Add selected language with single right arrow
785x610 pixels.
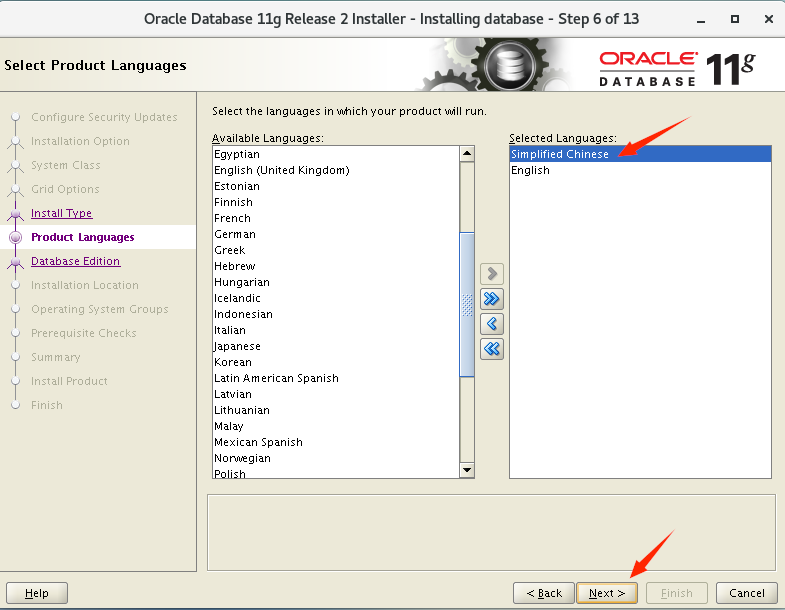point(492,274)
